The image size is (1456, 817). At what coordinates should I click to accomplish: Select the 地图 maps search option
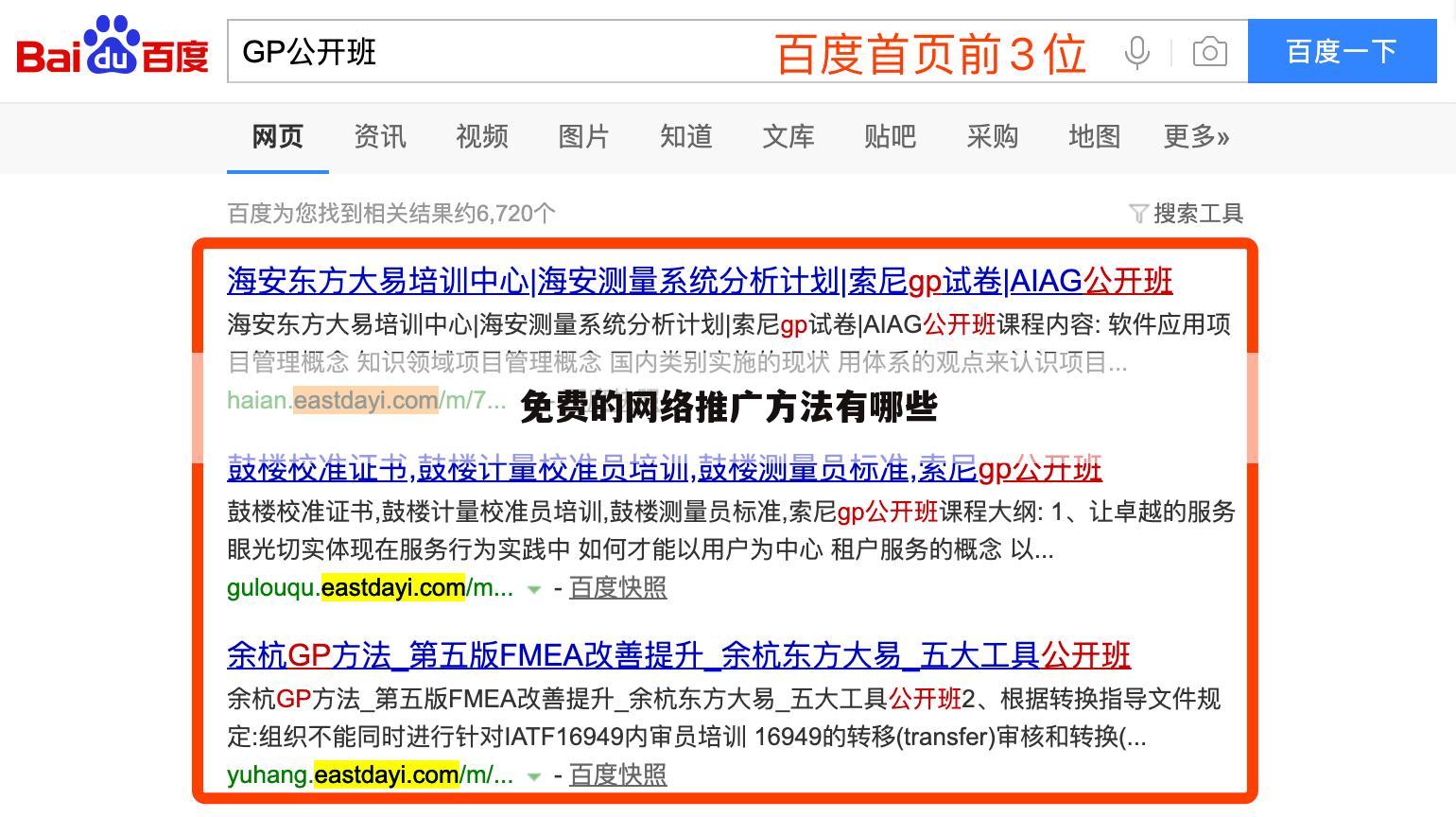click(x=1093, y=137)
